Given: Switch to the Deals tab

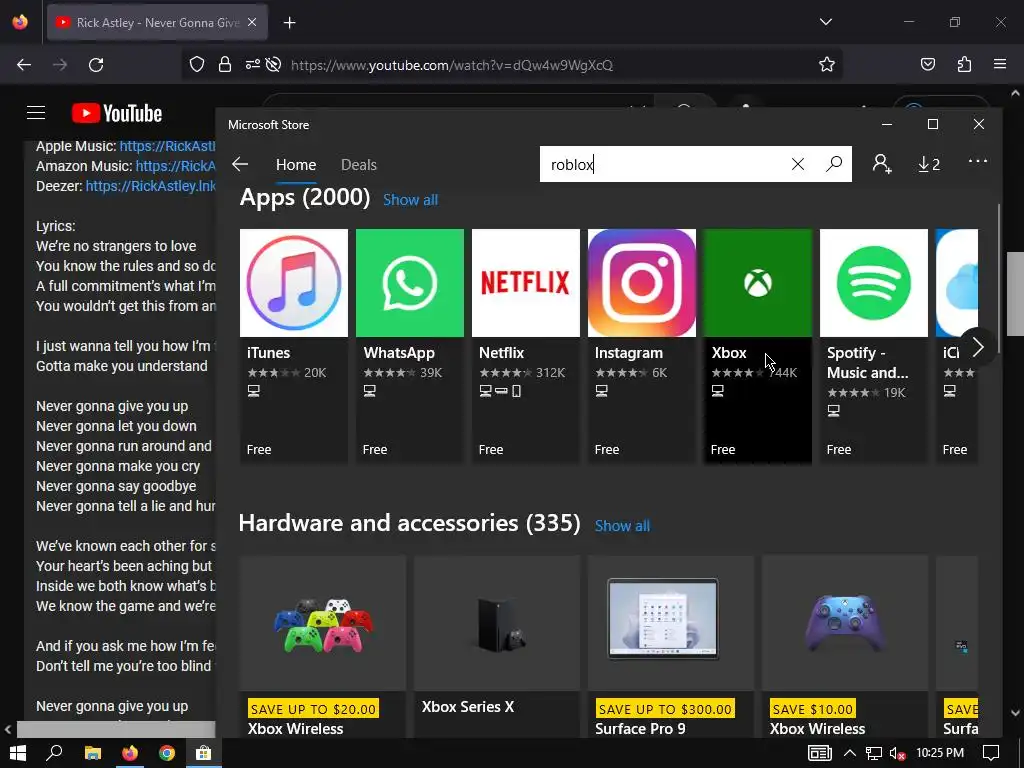Looking at the screenshot, I should 359,165.
